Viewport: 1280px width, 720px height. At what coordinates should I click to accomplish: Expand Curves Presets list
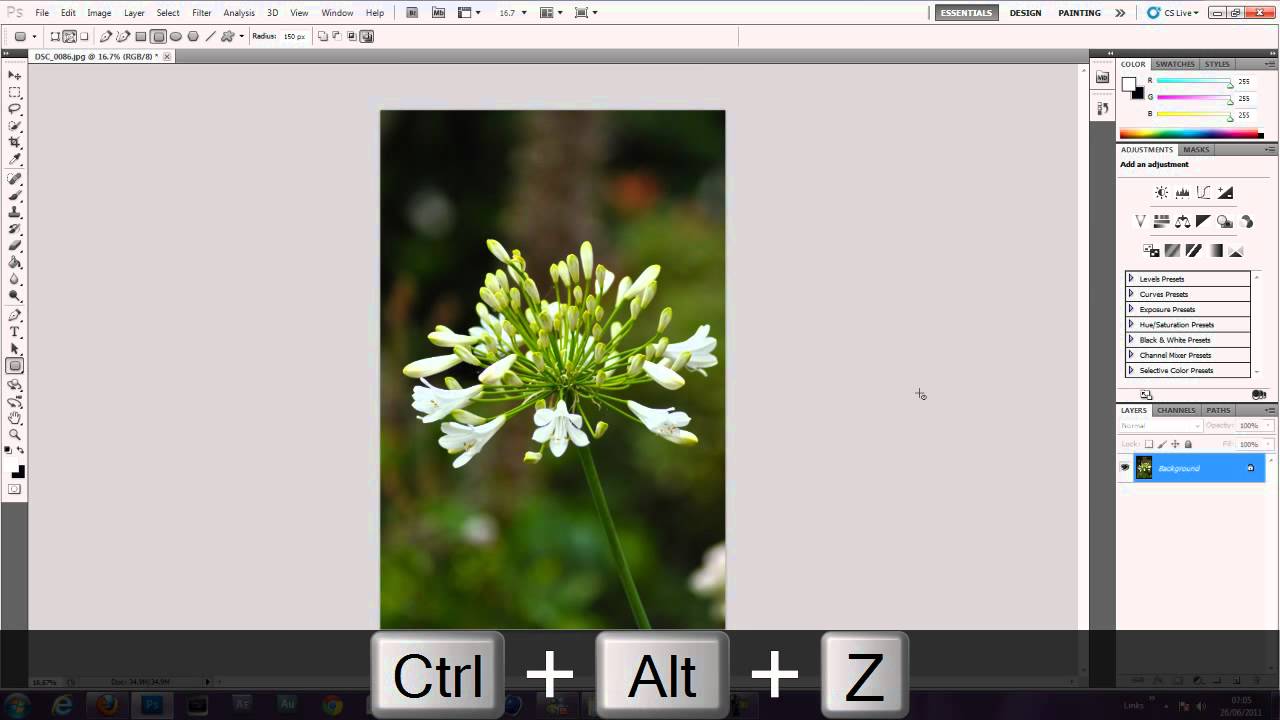click(x=1131, y=294)
